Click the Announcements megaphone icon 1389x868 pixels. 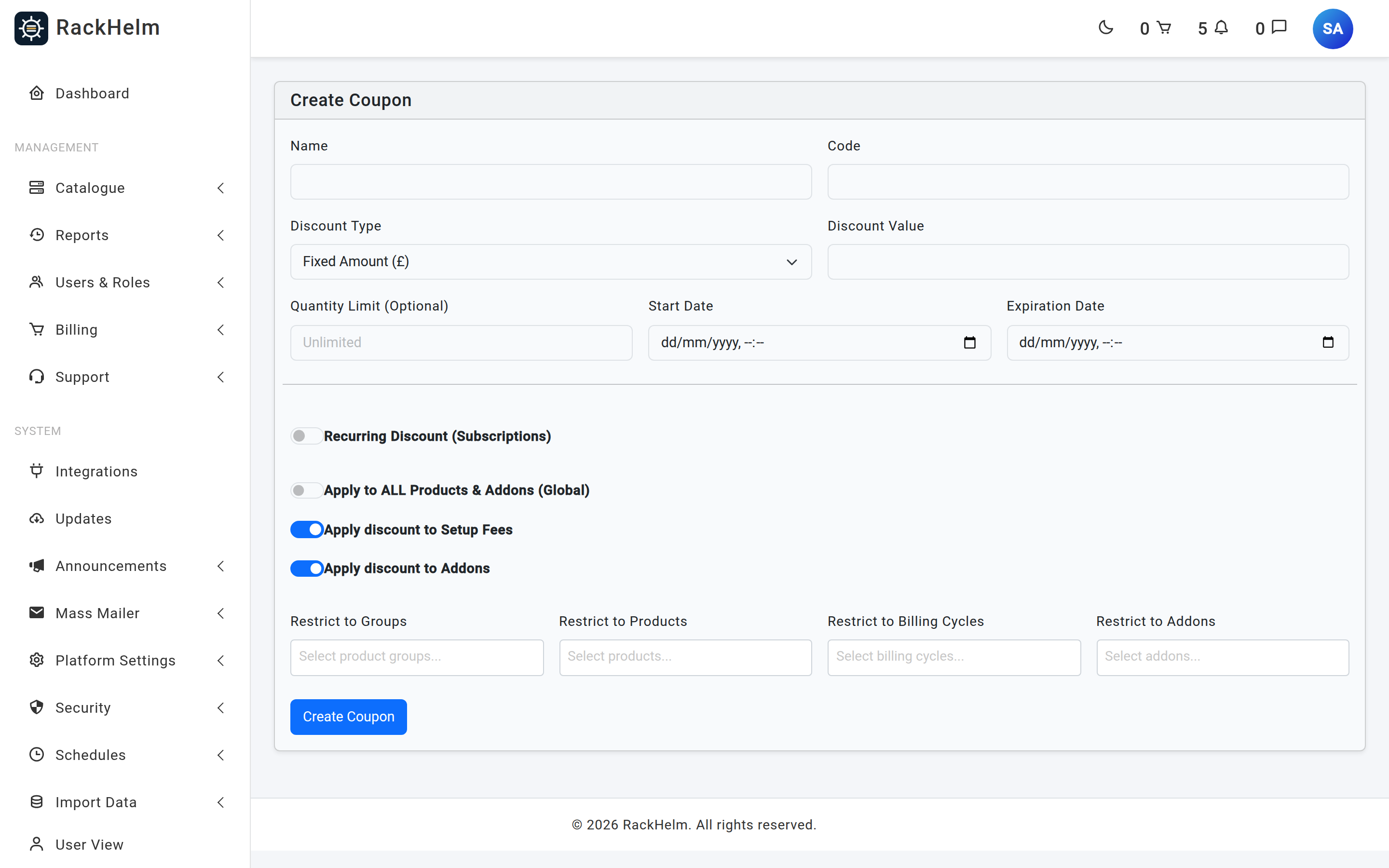pos(37,566)
